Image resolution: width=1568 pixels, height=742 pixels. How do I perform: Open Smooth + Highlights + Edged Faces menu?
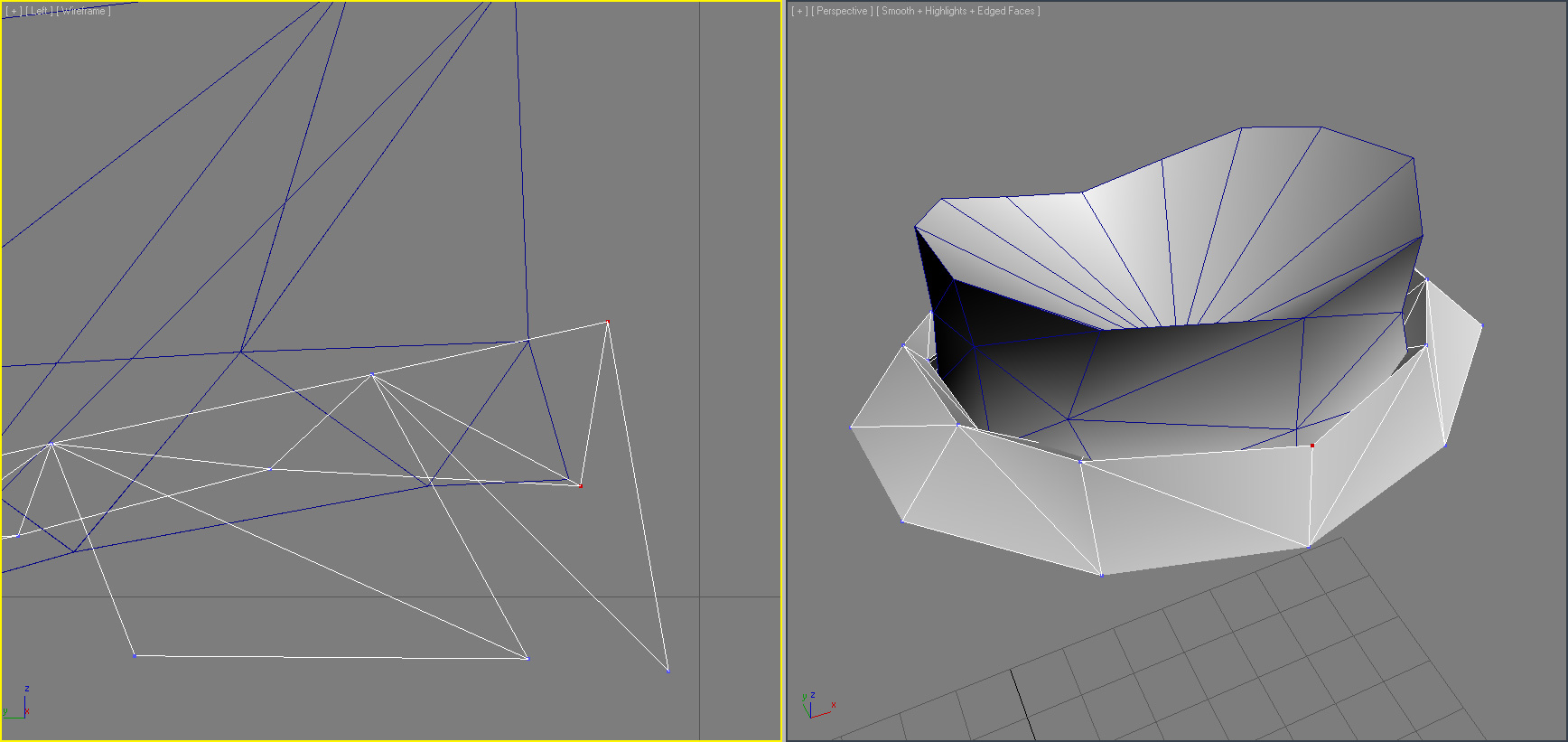point(958,12)
